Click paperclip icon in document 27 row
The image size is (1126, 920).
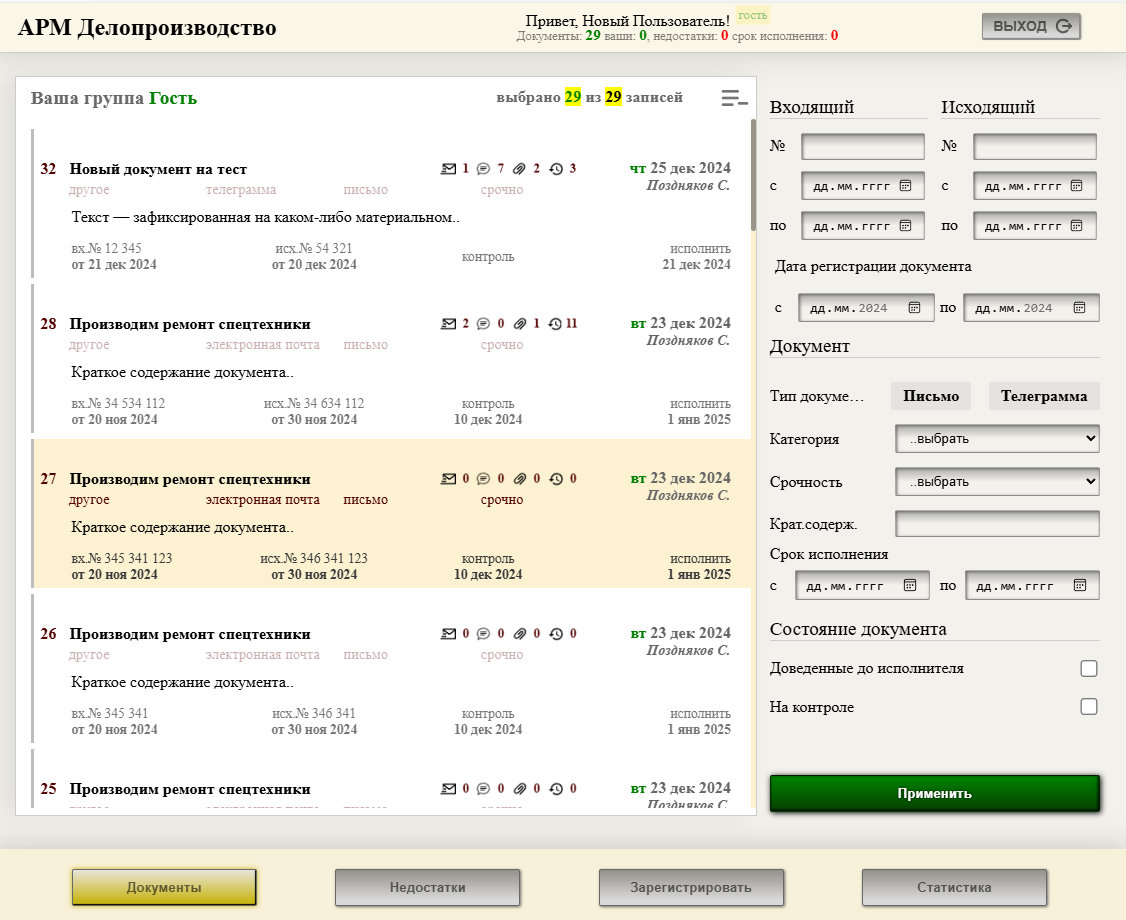click(520, 479)
